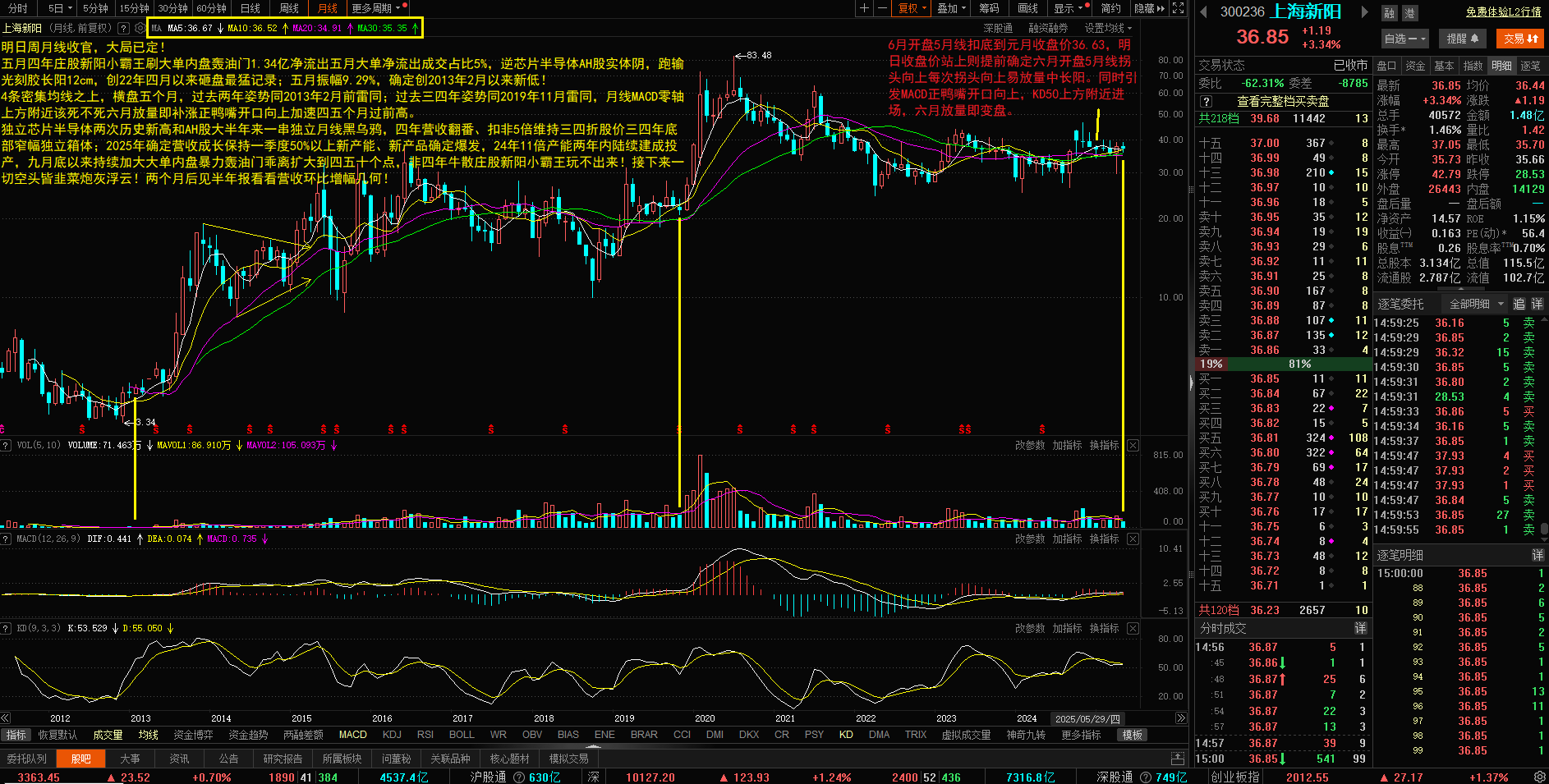Click the 融 margin trading badge
1549x784 pixels.
1390,13
